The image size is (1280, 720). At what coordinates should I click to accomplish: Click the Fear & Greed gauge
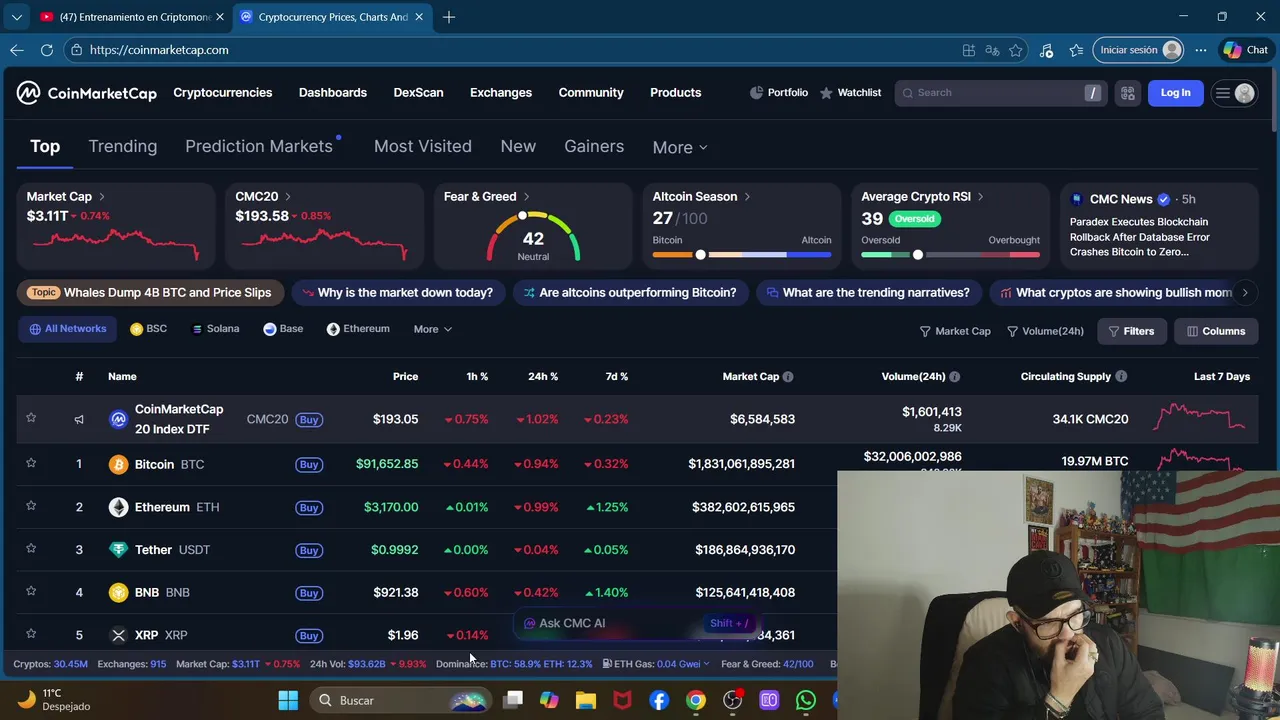pyautogui.click(x=533, y=237)
